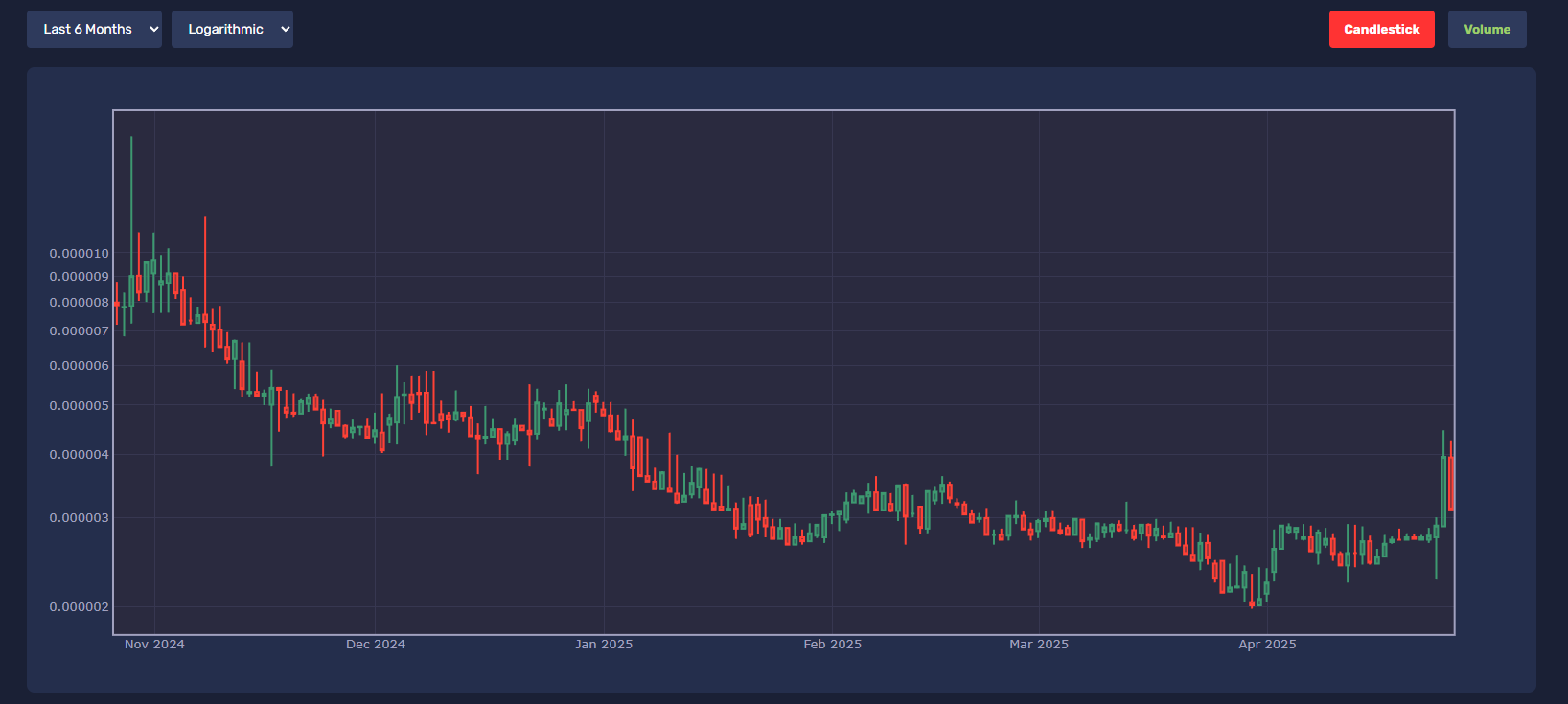Click the 0.000006 price axis label
The image size is (1568, 704).
pos(80,366)
